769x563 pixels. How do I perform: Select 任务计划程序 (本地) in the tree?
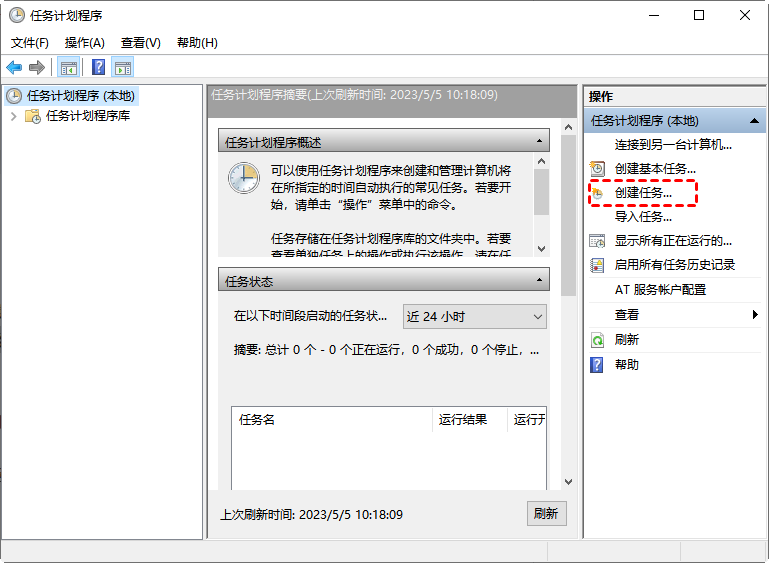[x=81, y=96]
